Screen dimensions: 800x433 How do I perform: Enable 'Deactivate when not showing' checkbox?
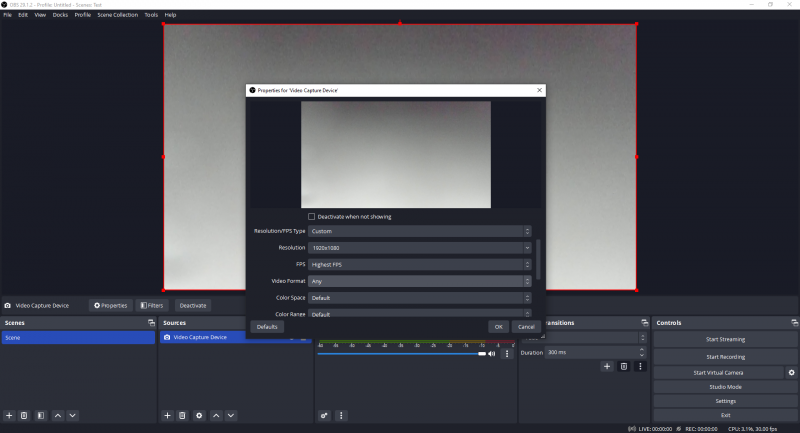(312, 216)
